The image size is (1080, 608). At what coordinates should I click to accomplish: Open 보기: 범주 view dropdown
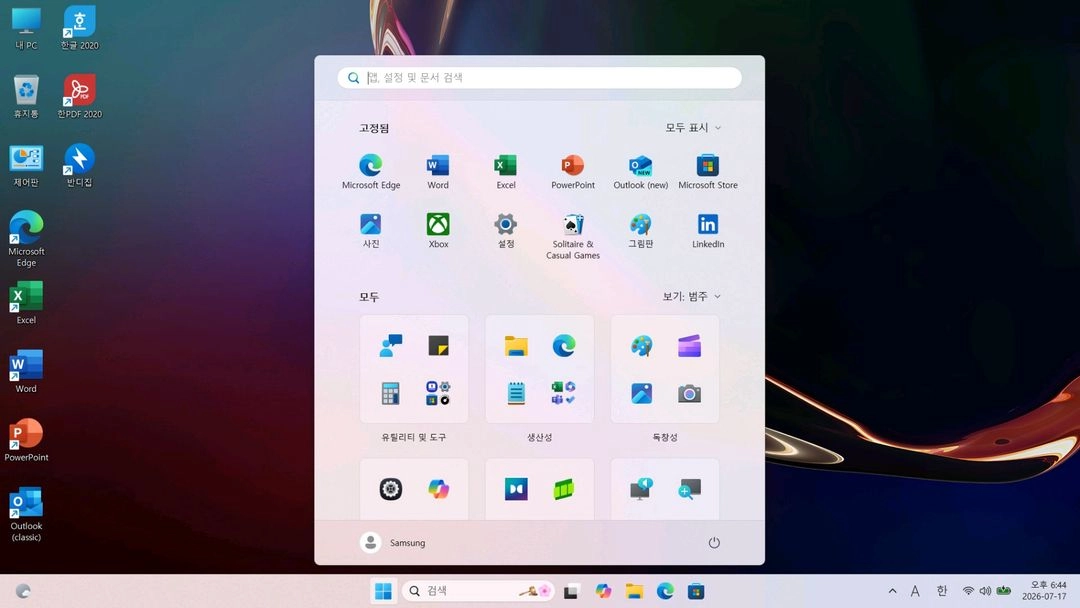pyautogui.click(x=692, y=296)
